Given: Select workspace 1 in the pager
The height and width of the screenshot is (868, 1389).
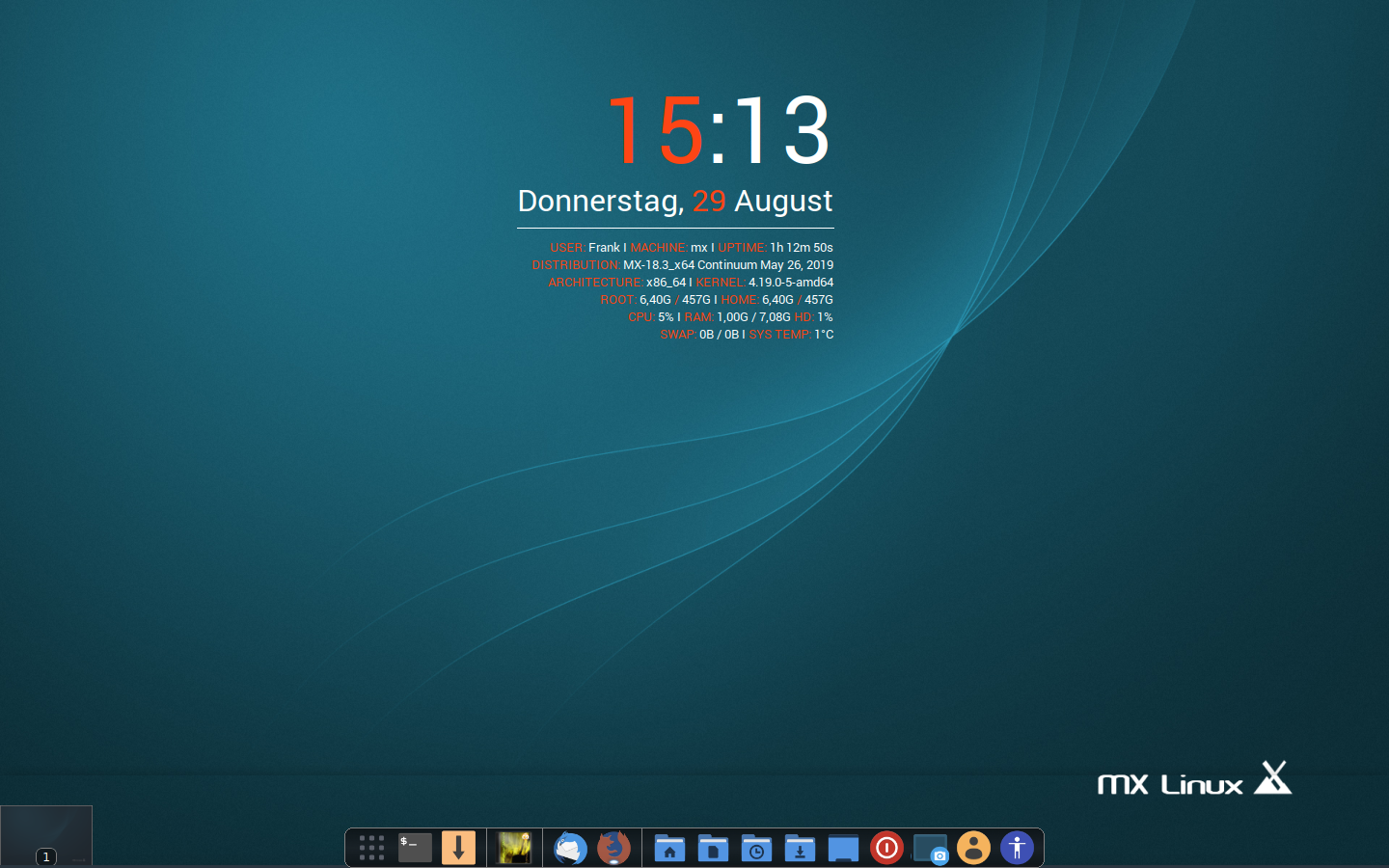Looking at the screenshot, I should 46,835.
